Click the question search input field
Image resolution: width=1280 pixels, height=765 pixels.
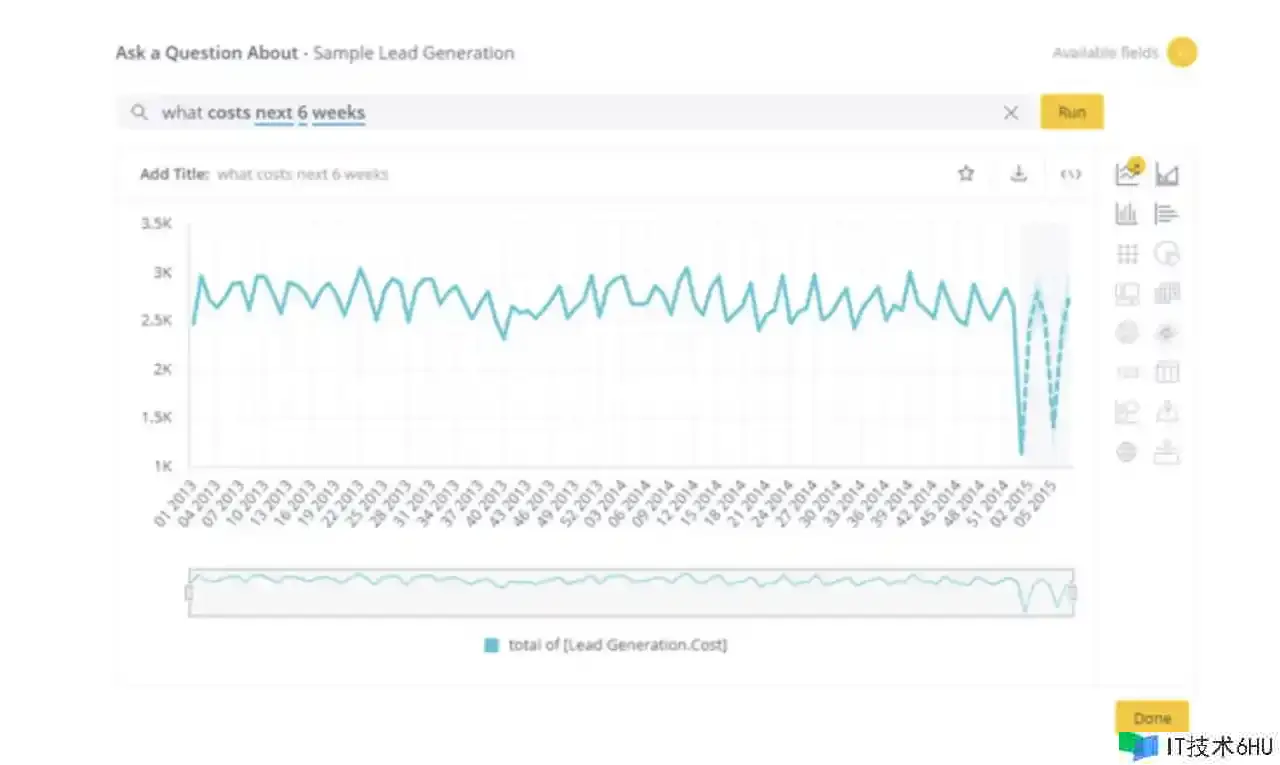click(580, 113)
